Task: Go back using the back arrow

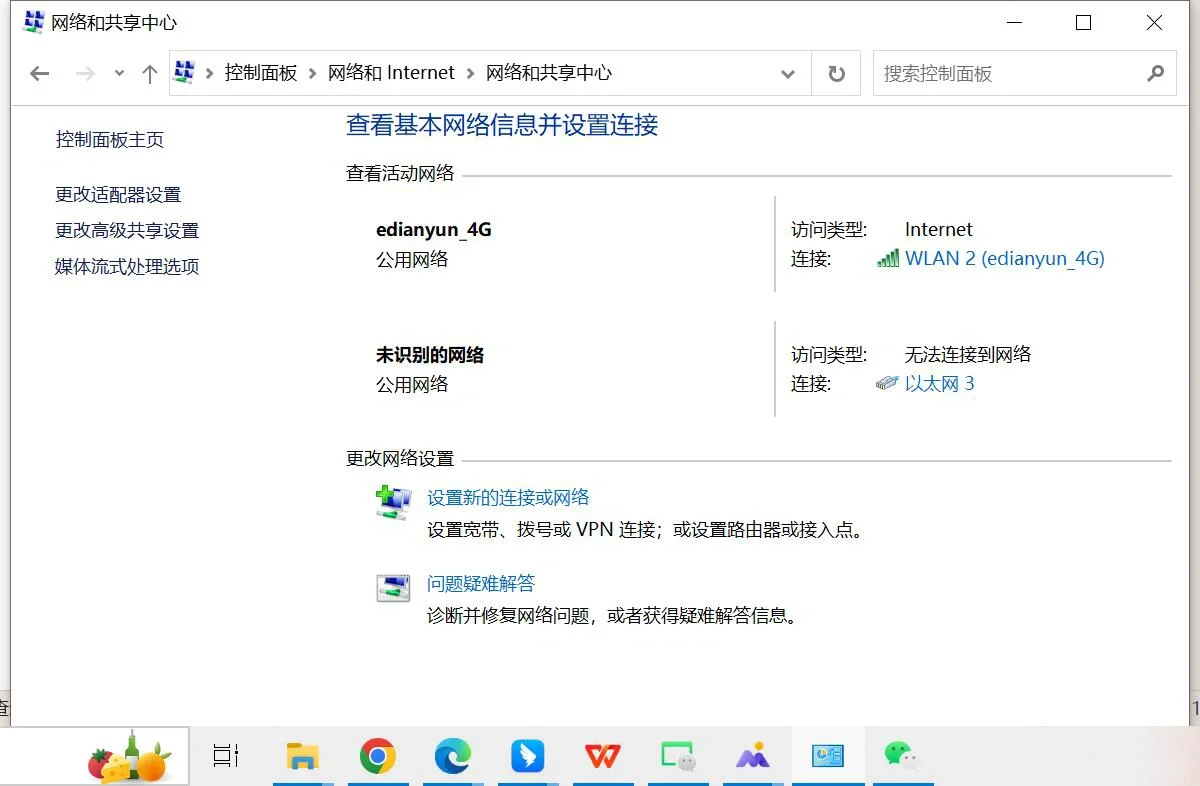Action: click(38, 72)
